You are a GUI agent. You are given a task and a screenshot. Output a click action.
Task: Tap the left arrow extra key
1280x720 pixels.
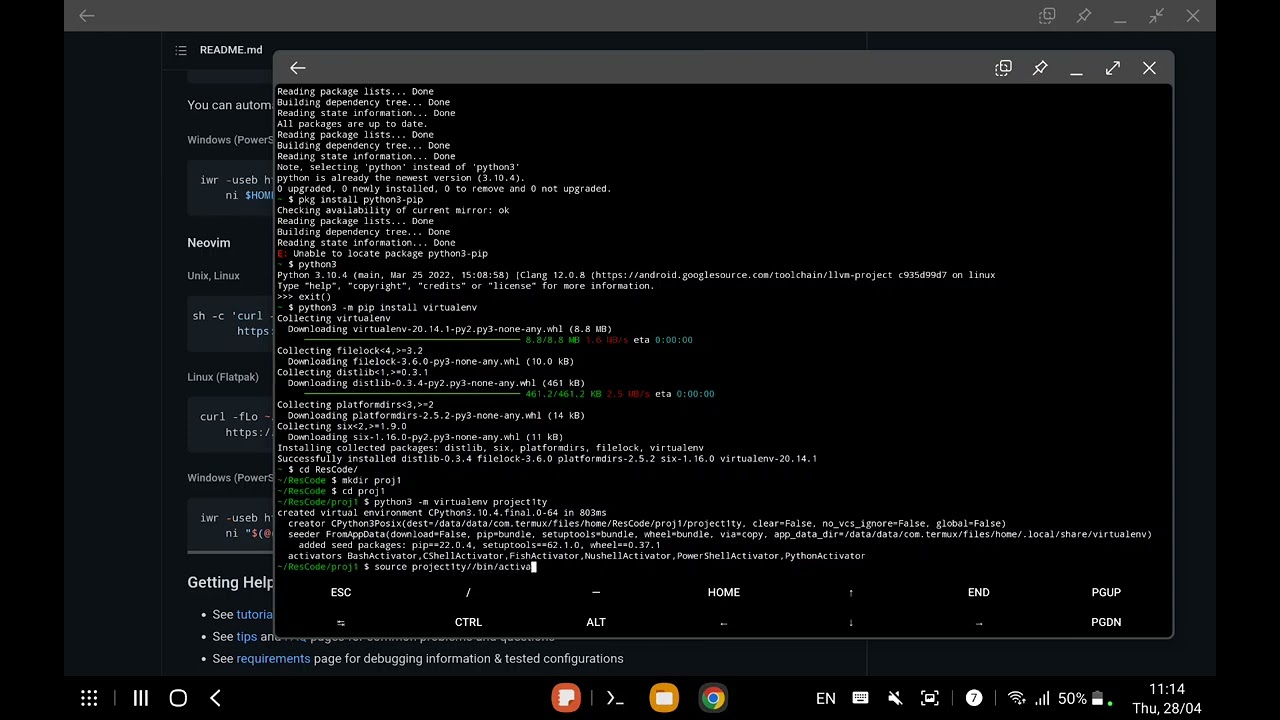coord(724,622)
